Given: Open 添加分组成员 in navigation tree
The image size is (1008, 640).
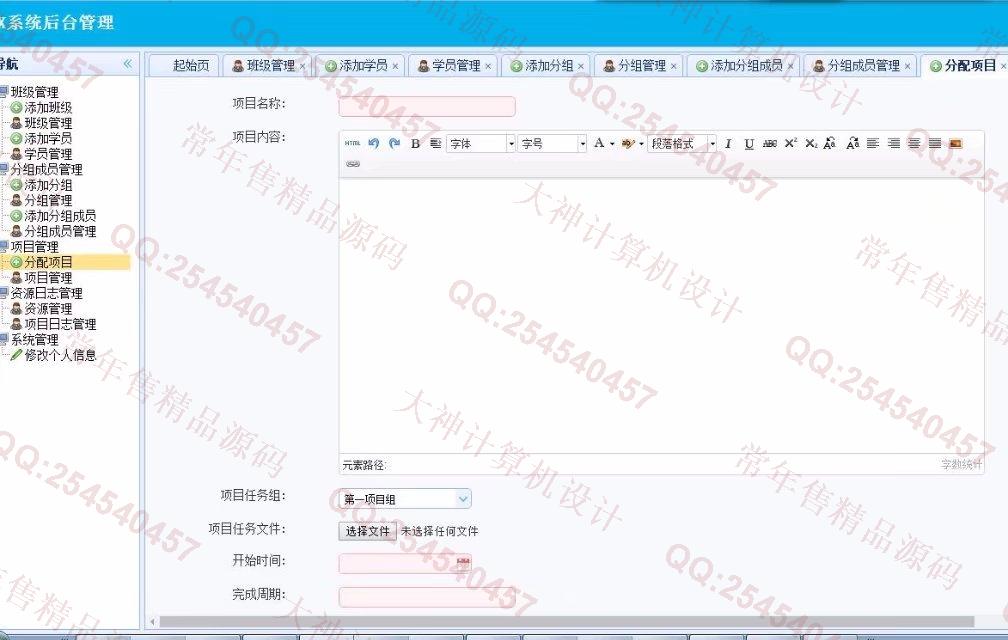Looking at the screenshot, I should 60,216.
